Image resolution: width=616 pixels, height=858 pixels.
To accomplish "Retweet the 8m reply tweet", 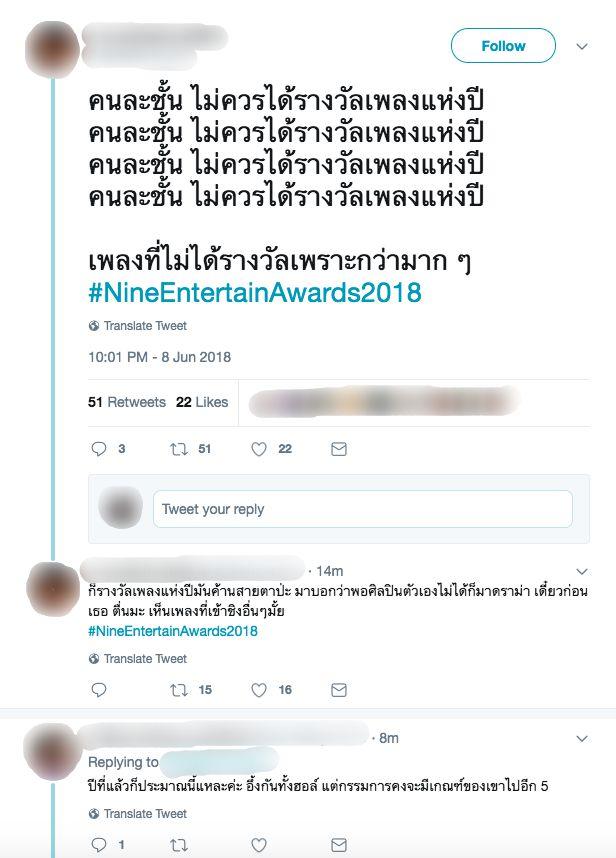I will coord(179,845).
